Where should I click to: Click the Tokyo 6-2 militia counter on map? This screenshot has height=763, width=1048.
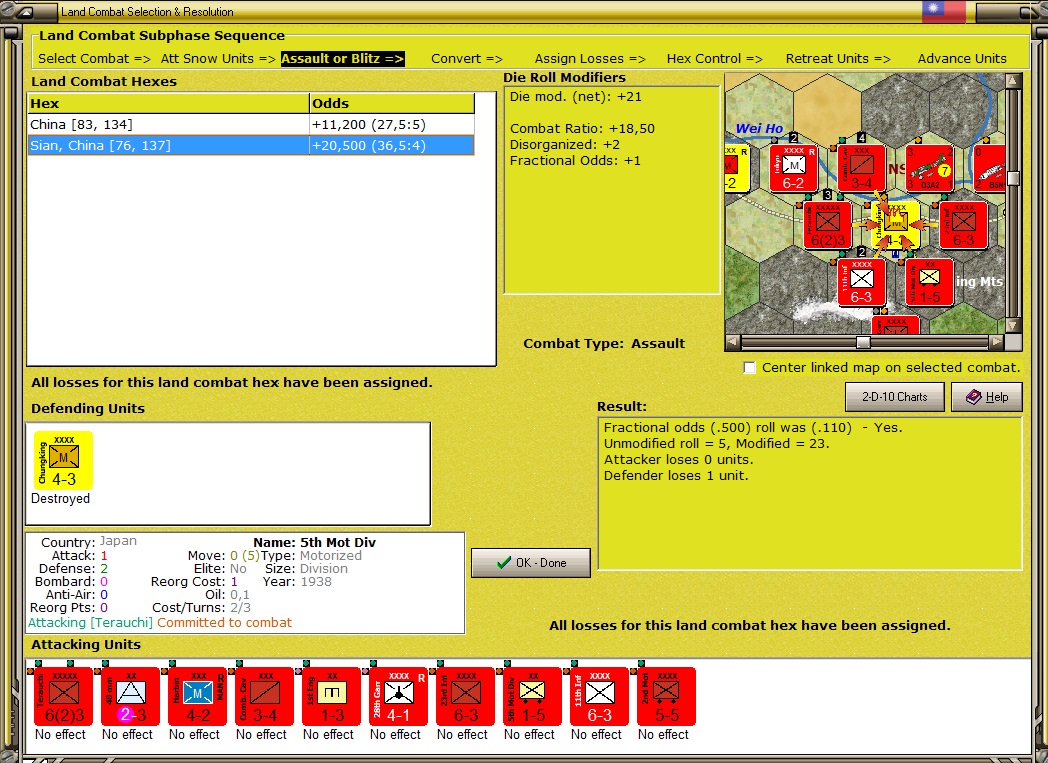click(793, 168)
